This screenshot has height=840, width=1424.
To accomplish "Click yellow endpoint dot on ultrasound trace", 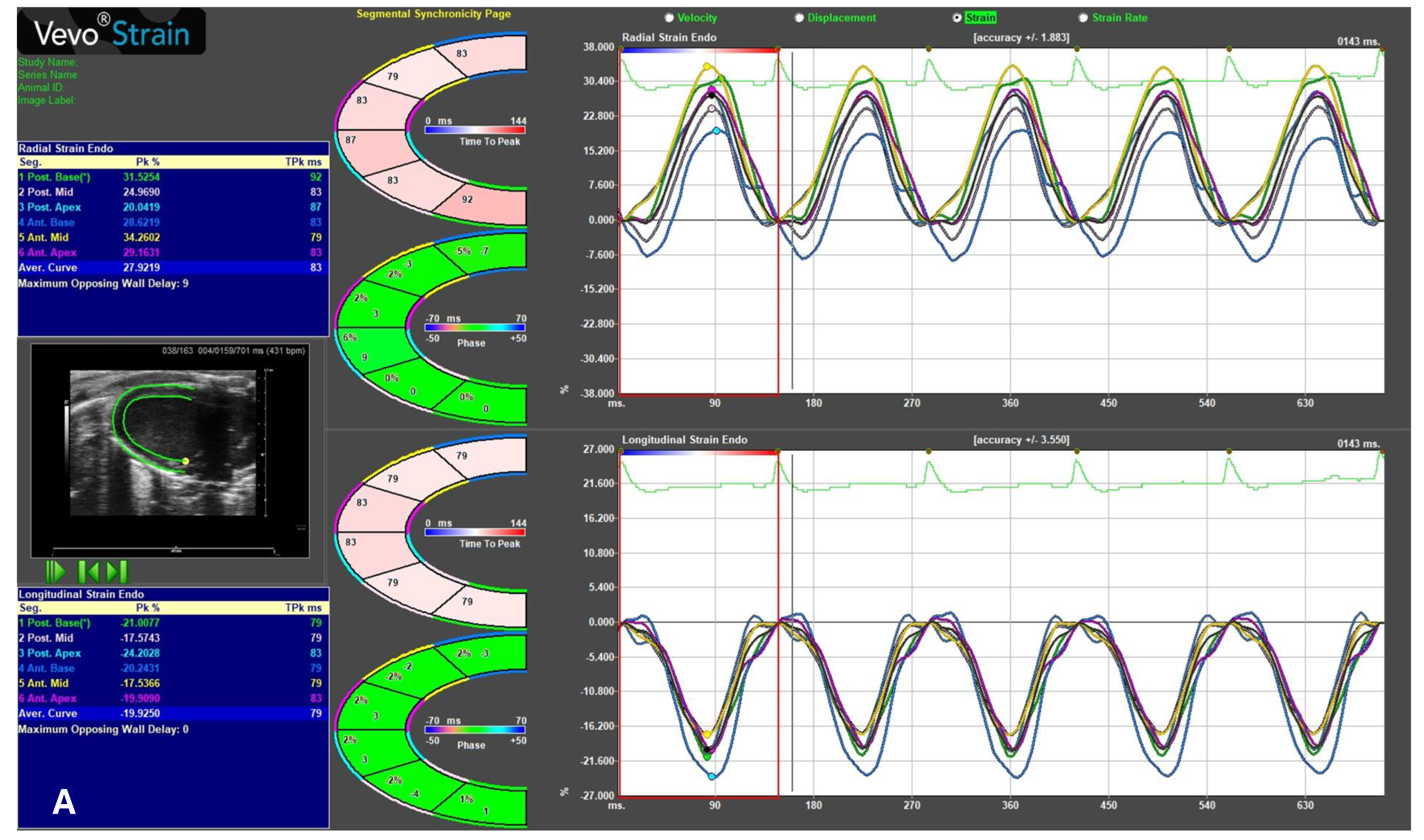I will pyautogui.click(x=186, y=461).
